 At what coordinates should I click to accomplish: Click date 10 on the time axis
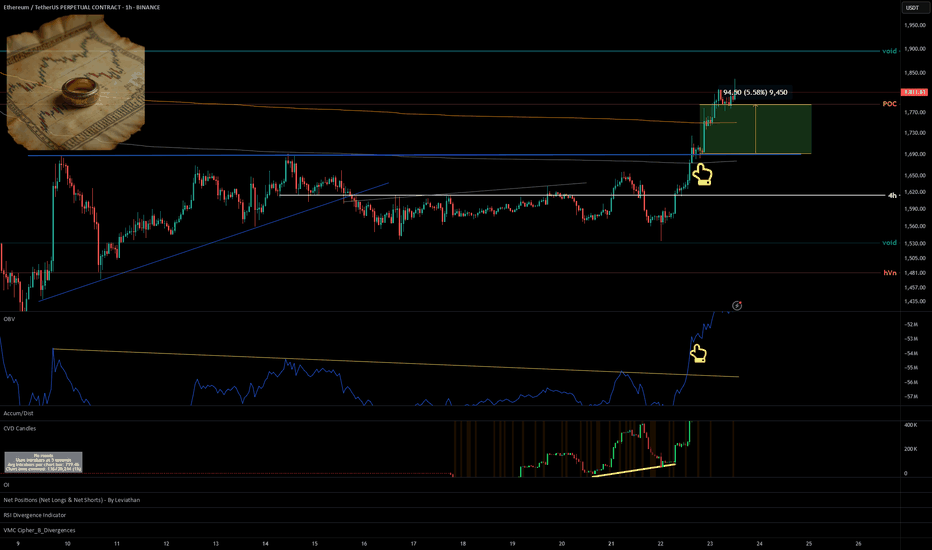coord(67,543)
